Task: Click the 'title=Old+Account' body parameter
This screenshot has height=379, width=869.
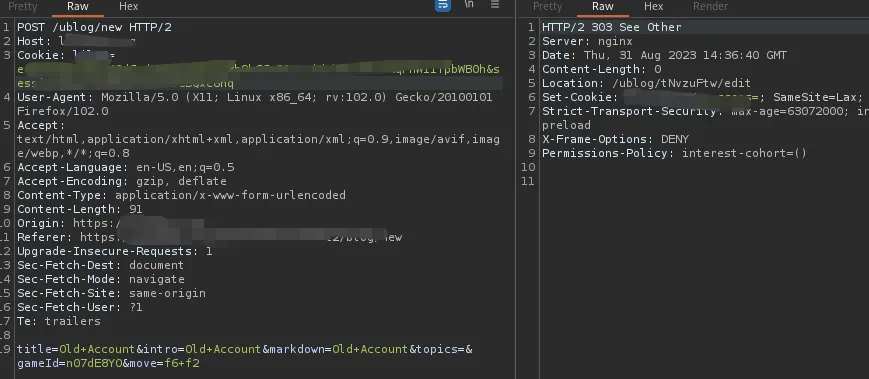Action: pyautogui.click(x=76, y=349)
